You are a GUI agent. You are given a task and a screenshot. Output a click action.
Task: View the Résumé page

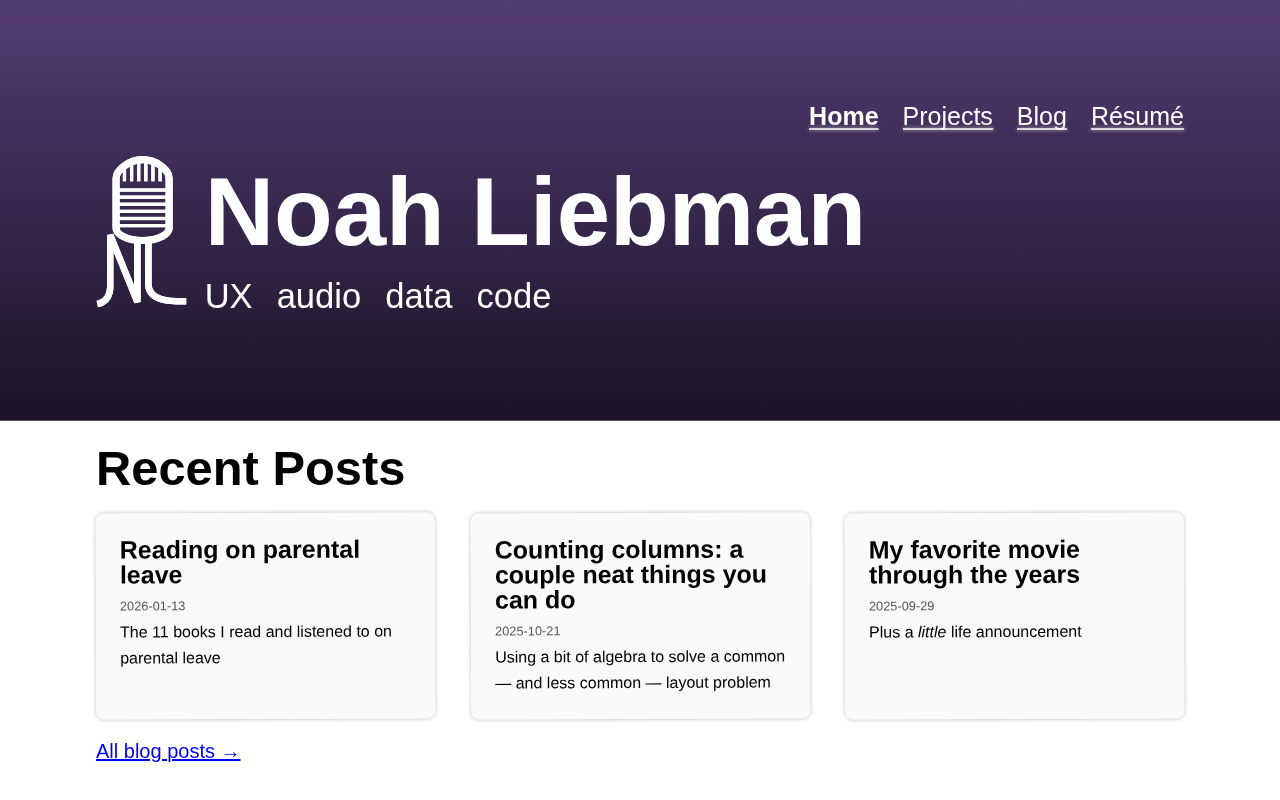pos(1137,116)
